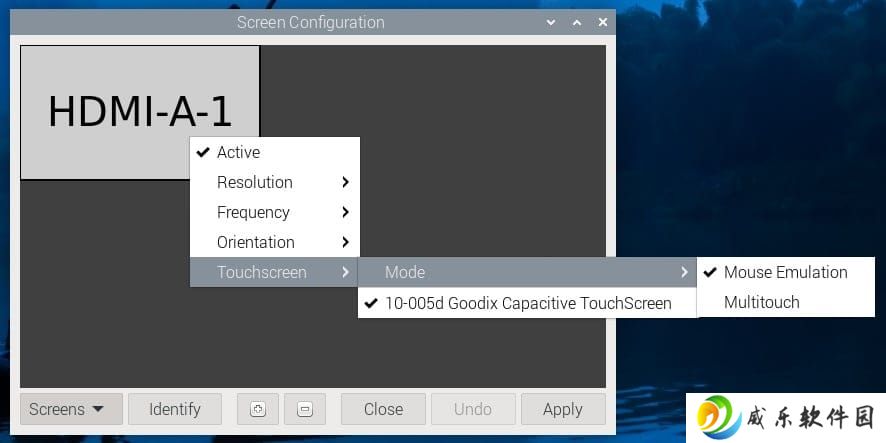Open the Mode submenu item
886x443 pixels.
pos(527,272)
